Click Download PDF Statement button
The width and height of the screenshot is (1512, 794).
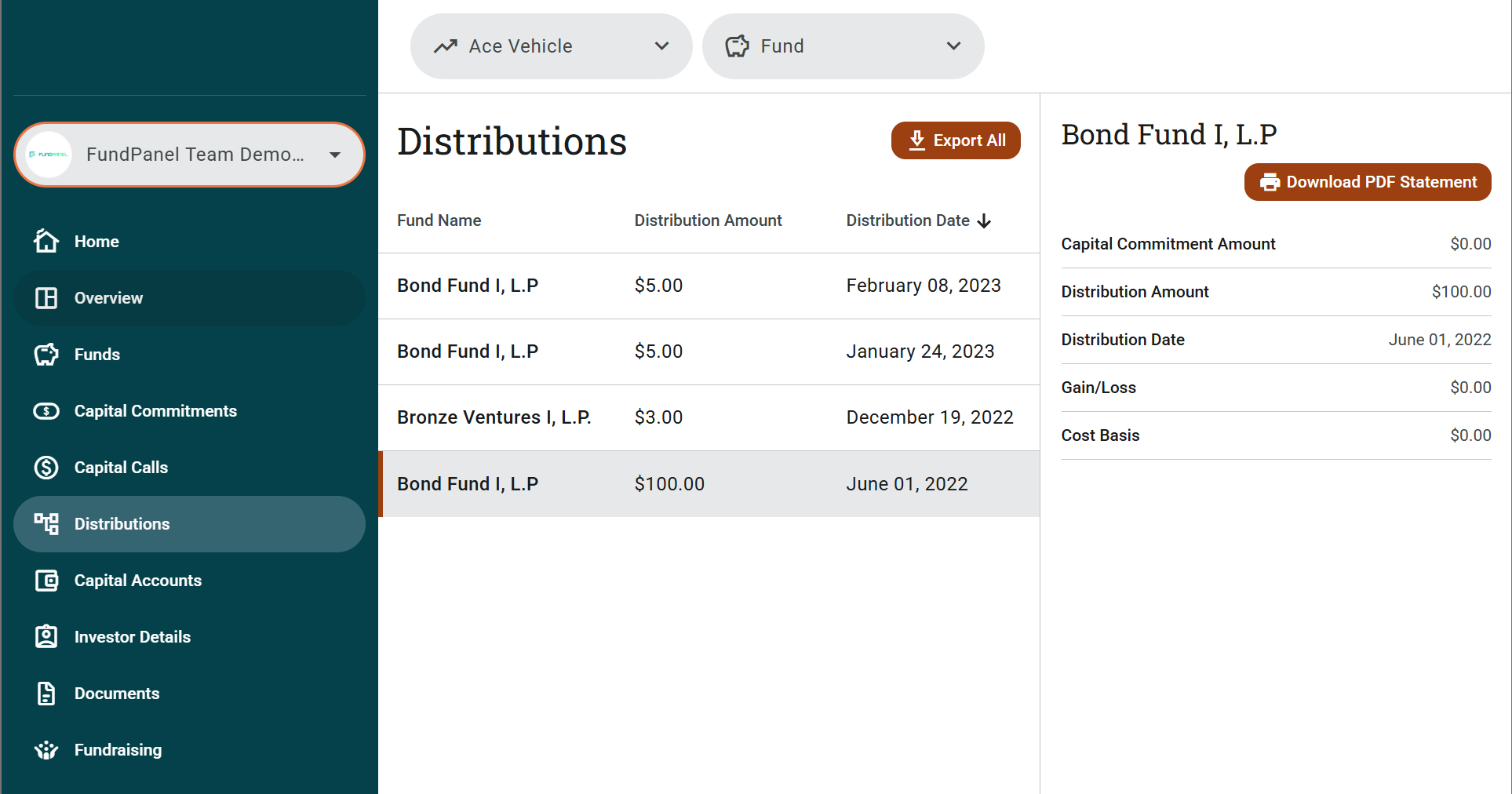coord(1368,182)
